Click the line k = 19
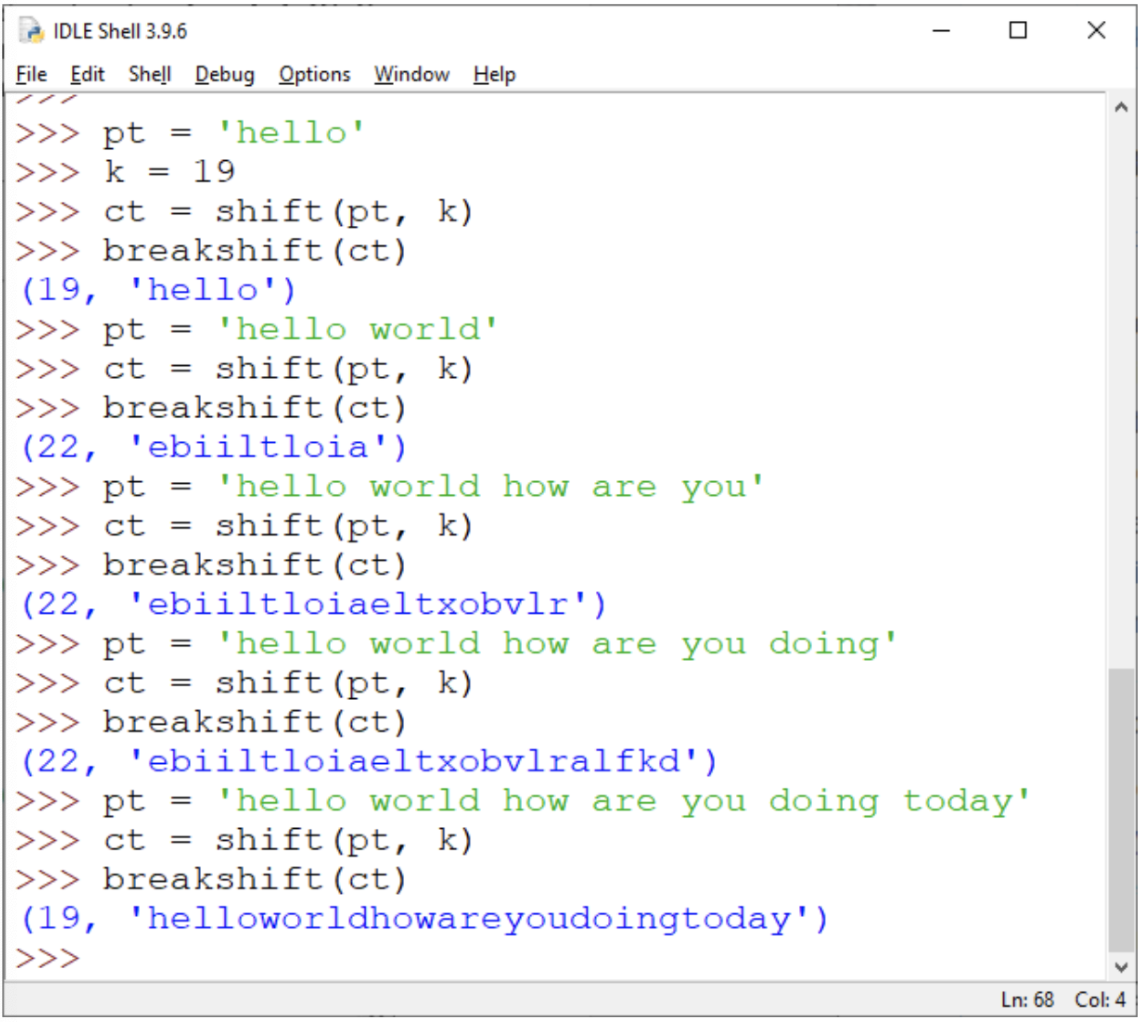The width and height of the screenshot is (1140, 1022). pyautogui.click(x=170, y=172)
